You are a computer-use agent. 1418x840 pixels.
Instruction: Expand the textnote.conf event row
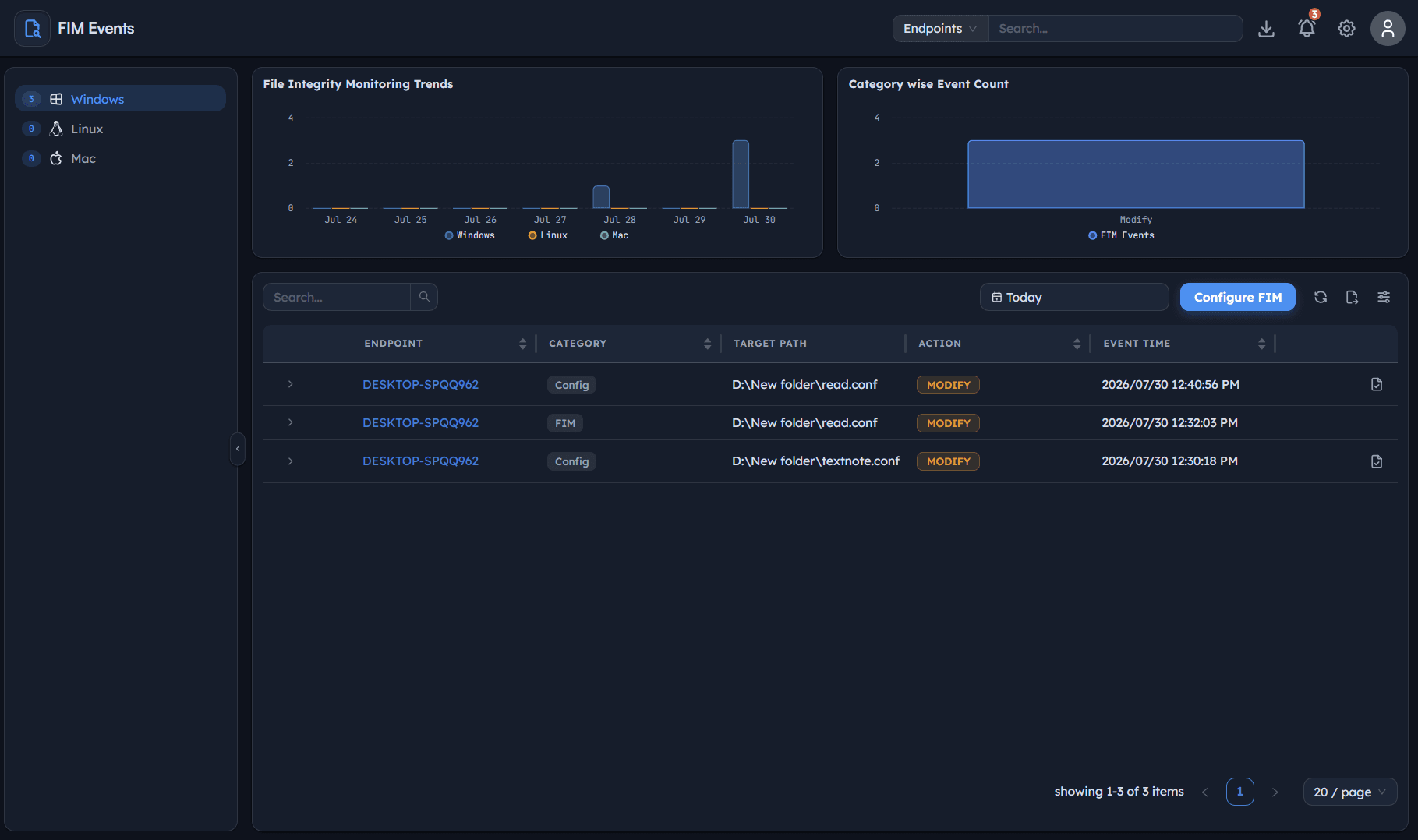pyautogui.click(x=290, y=461)
